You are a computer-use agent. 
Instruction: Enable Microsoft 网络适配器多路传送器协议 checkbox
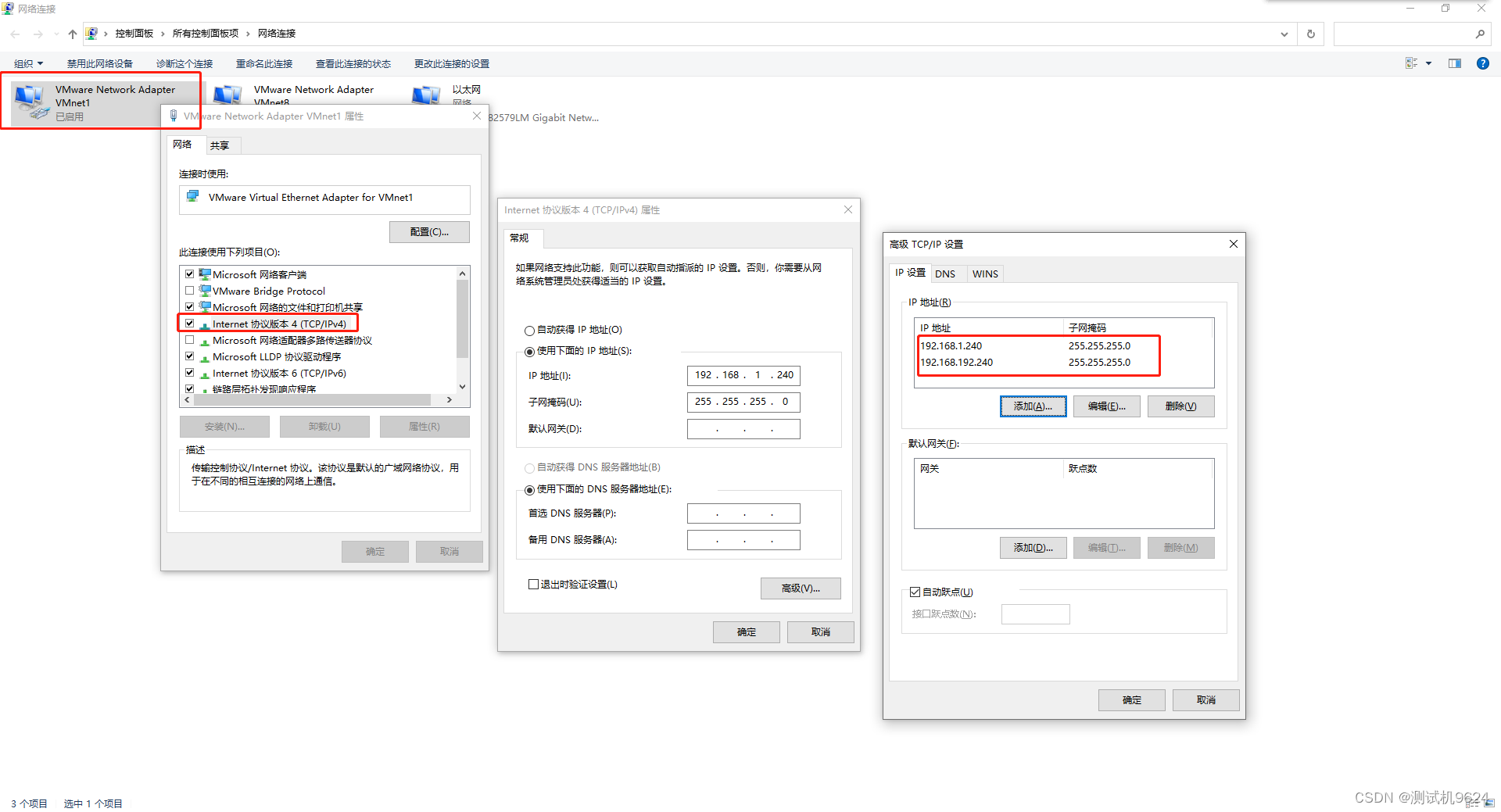click(x=189, y=340)
